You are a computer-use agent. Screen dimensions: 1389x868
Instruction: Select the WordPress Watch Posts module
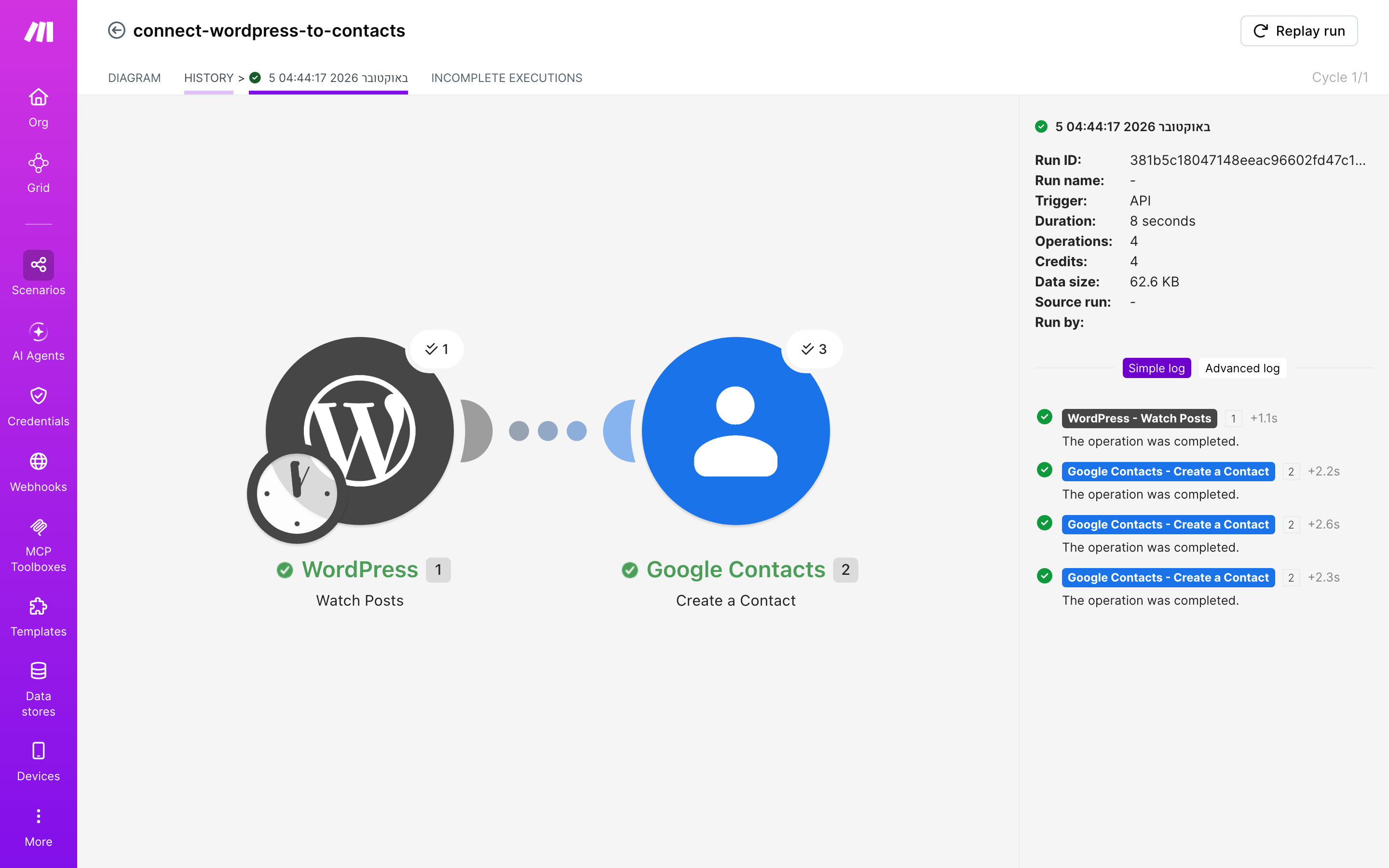360,431
